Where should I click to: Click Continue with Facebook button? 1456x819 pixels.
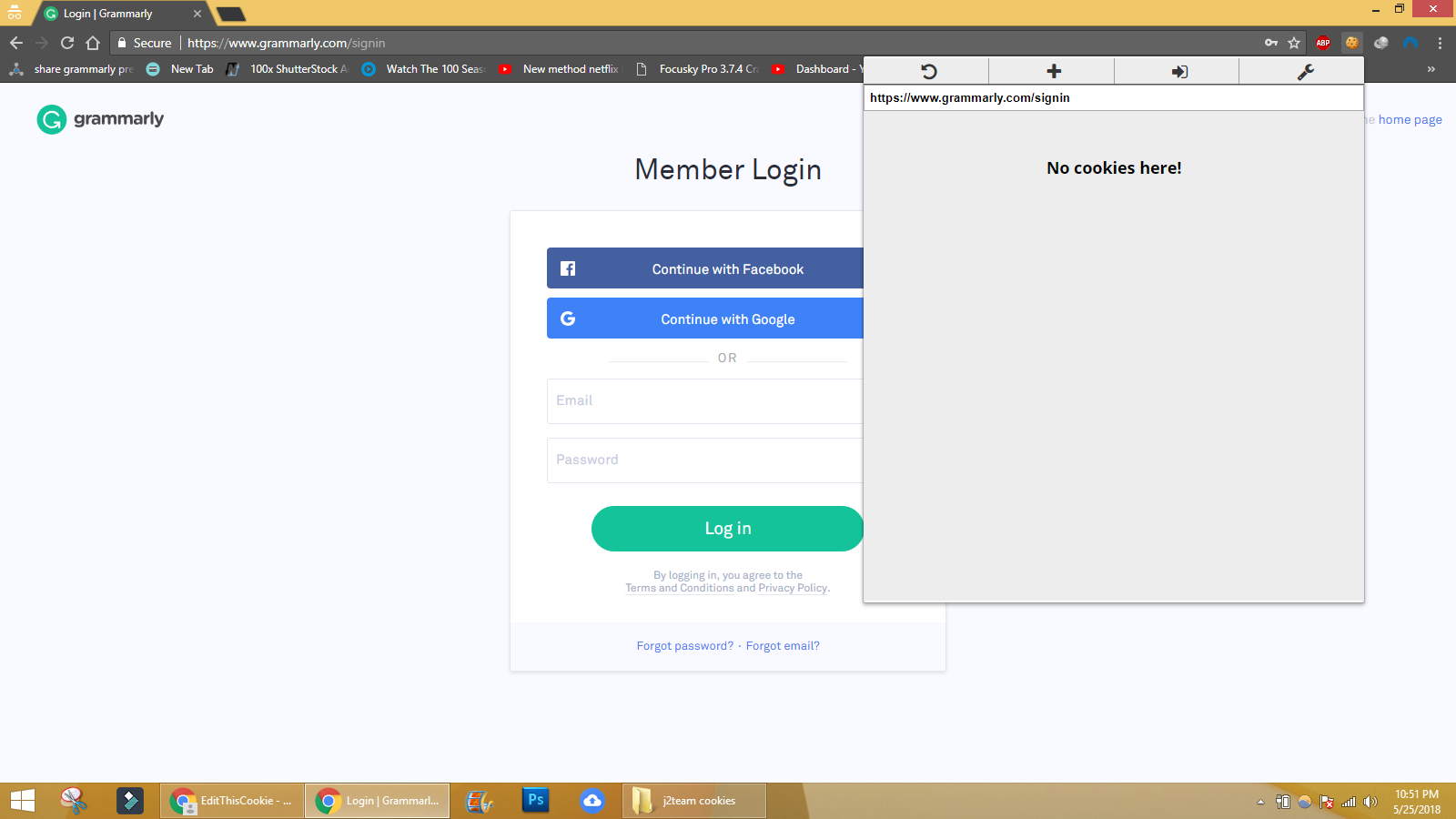705,268
